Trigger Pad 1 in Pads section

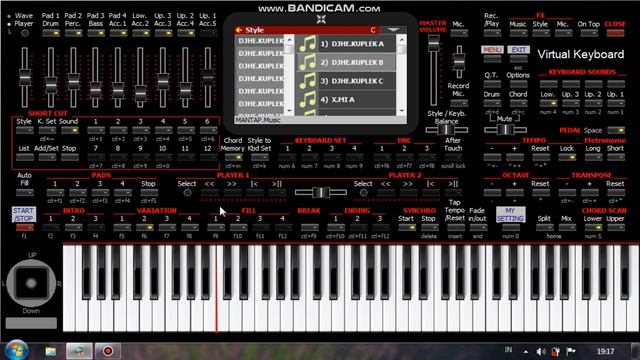click(x=55, y=192)
